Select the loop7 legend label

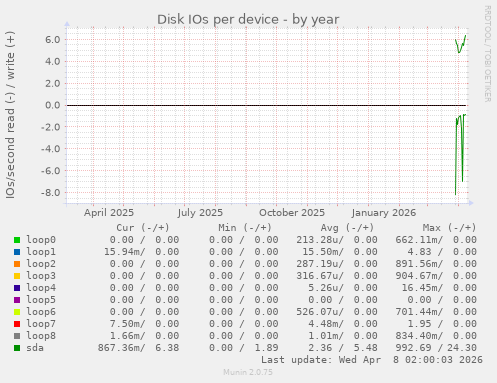pyautogui.click(x=41, y=324)
